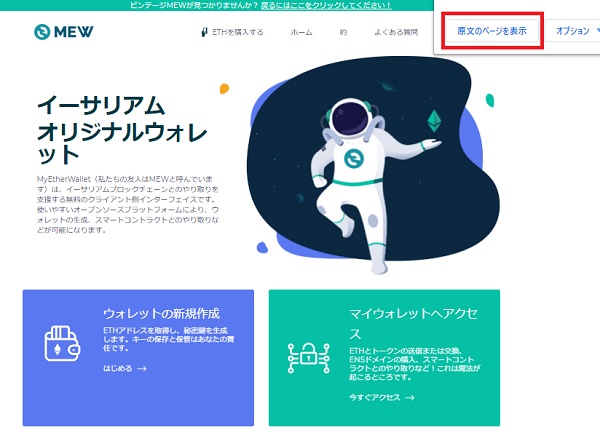Click the MEW logo icon
The width and height of the screenshot is (600, 438).
[42, 32]
